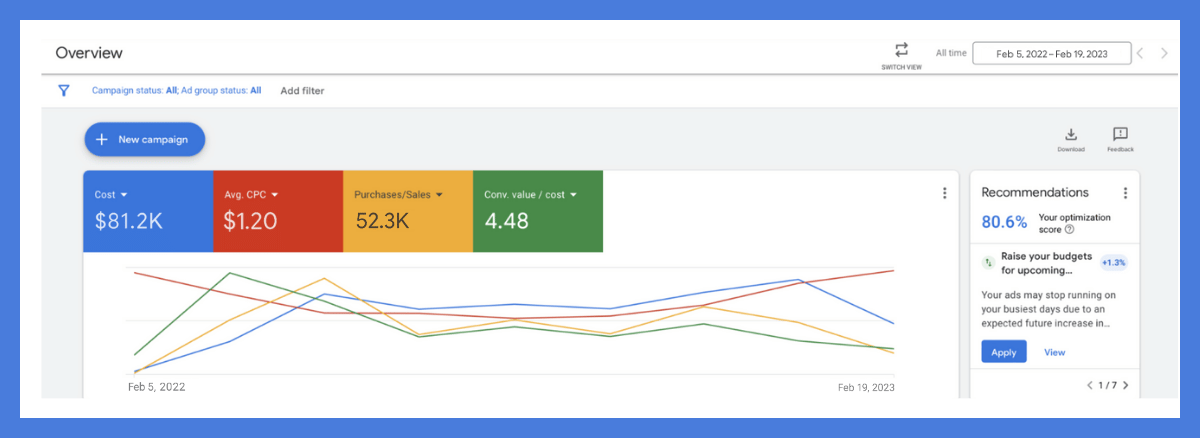The height and width of the screenshot is (438, 1200).
Task: Open the chart card three-dot menu
Action: (944, 193)
